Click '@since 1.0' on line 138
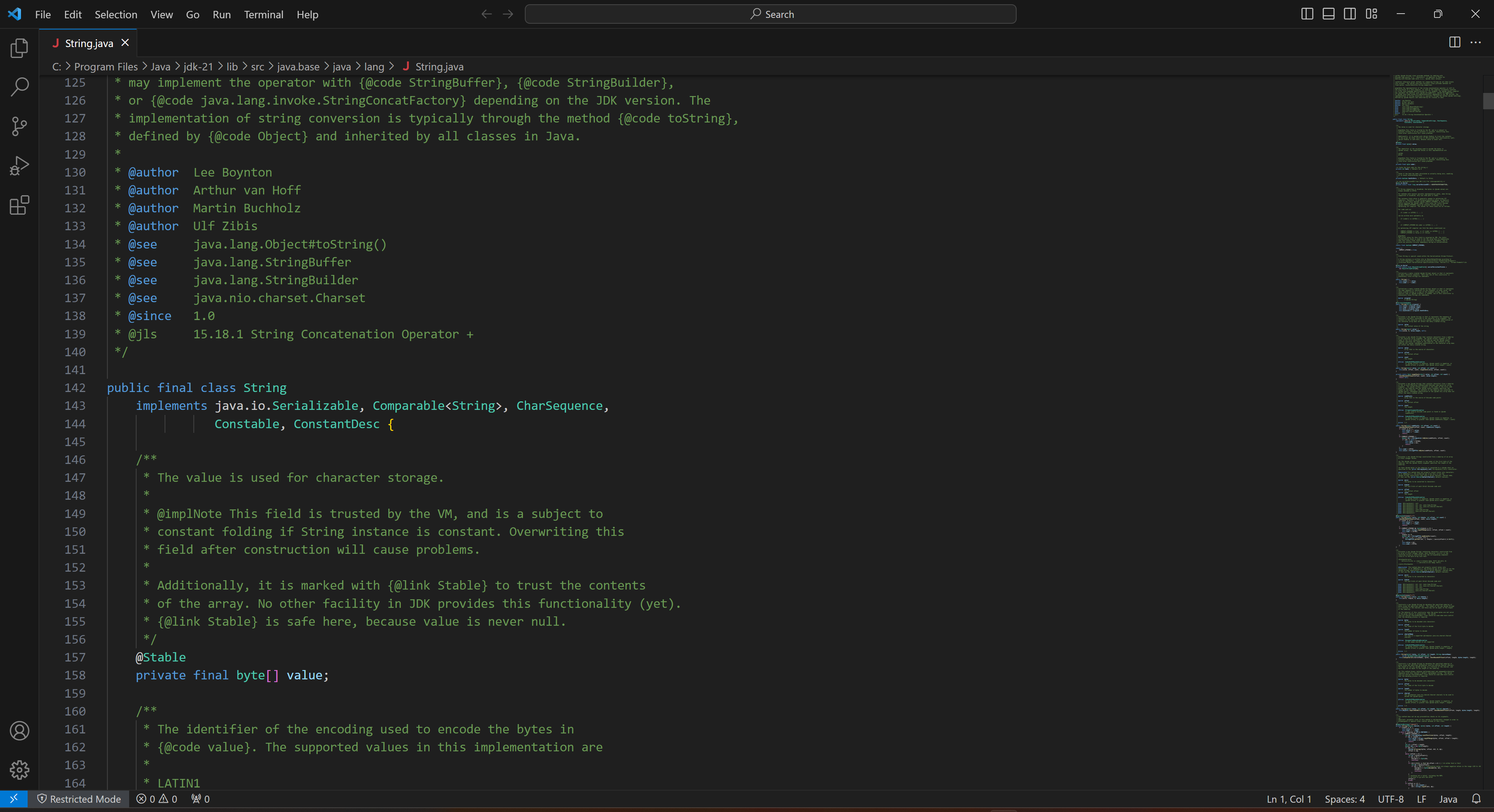Viewport: 1494px width, 812px height. click(172, 316)
